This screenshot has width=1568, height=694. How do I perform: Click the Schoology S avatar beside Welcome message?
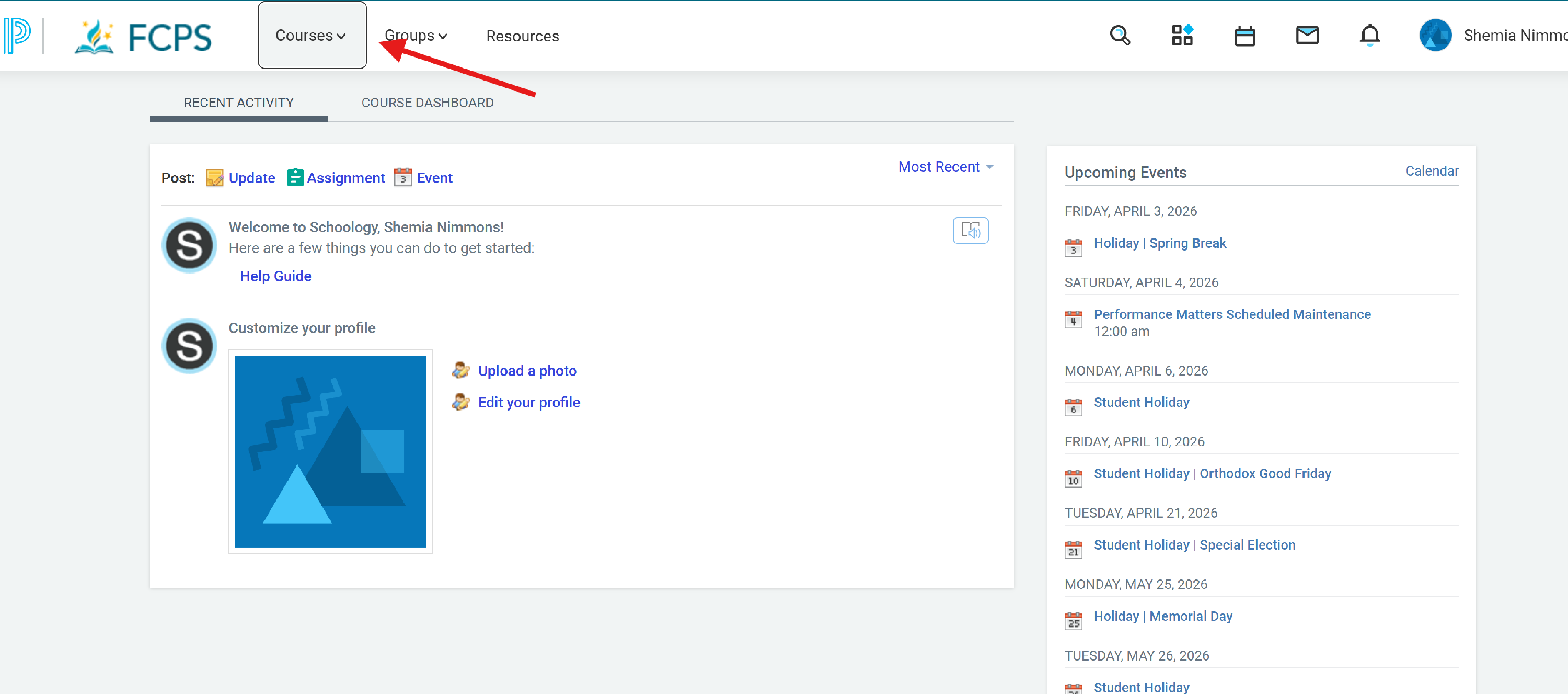pos(189,245)
